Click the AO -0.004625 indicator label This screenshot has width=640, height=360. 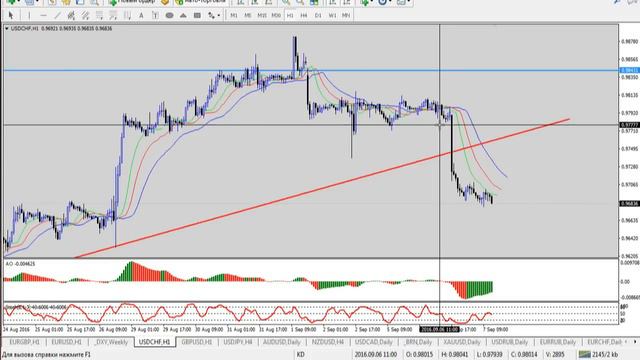(20, 264)
